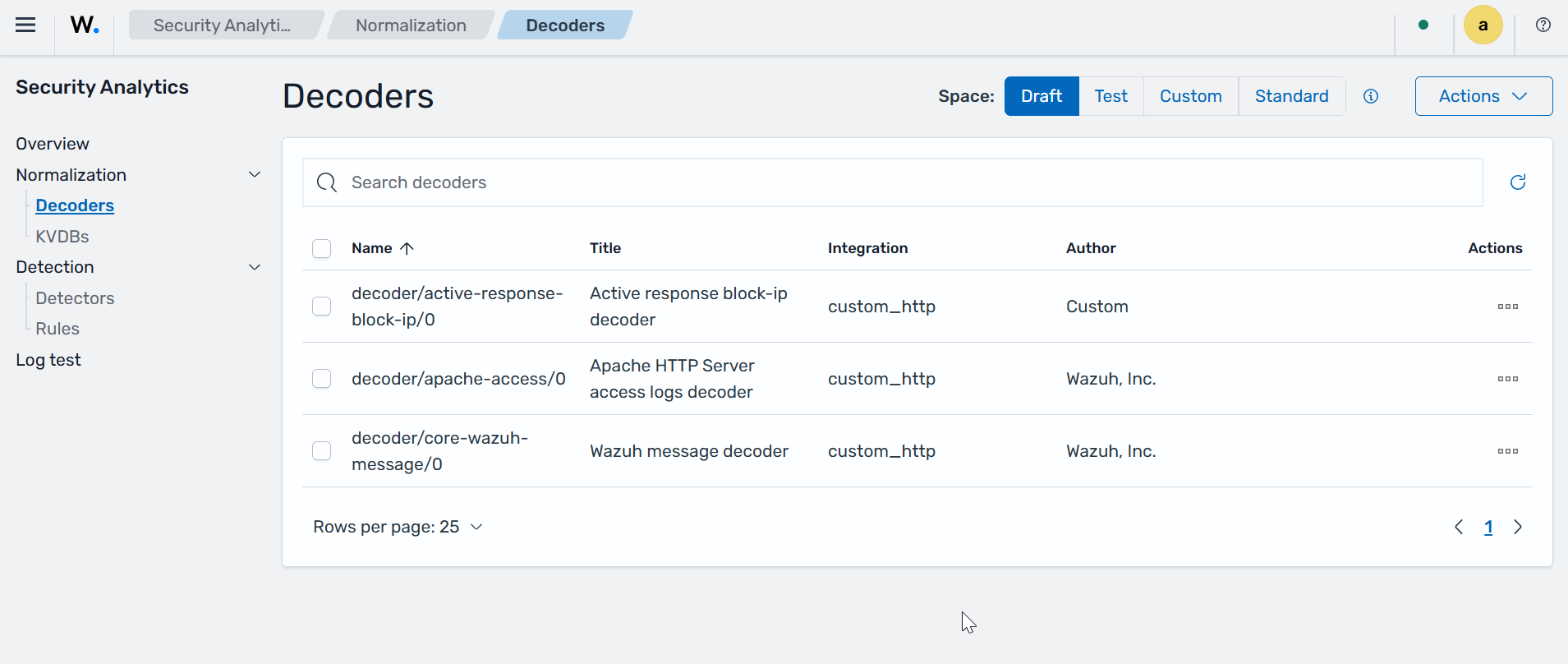Go to next page of decoders

click(1518, 527)
